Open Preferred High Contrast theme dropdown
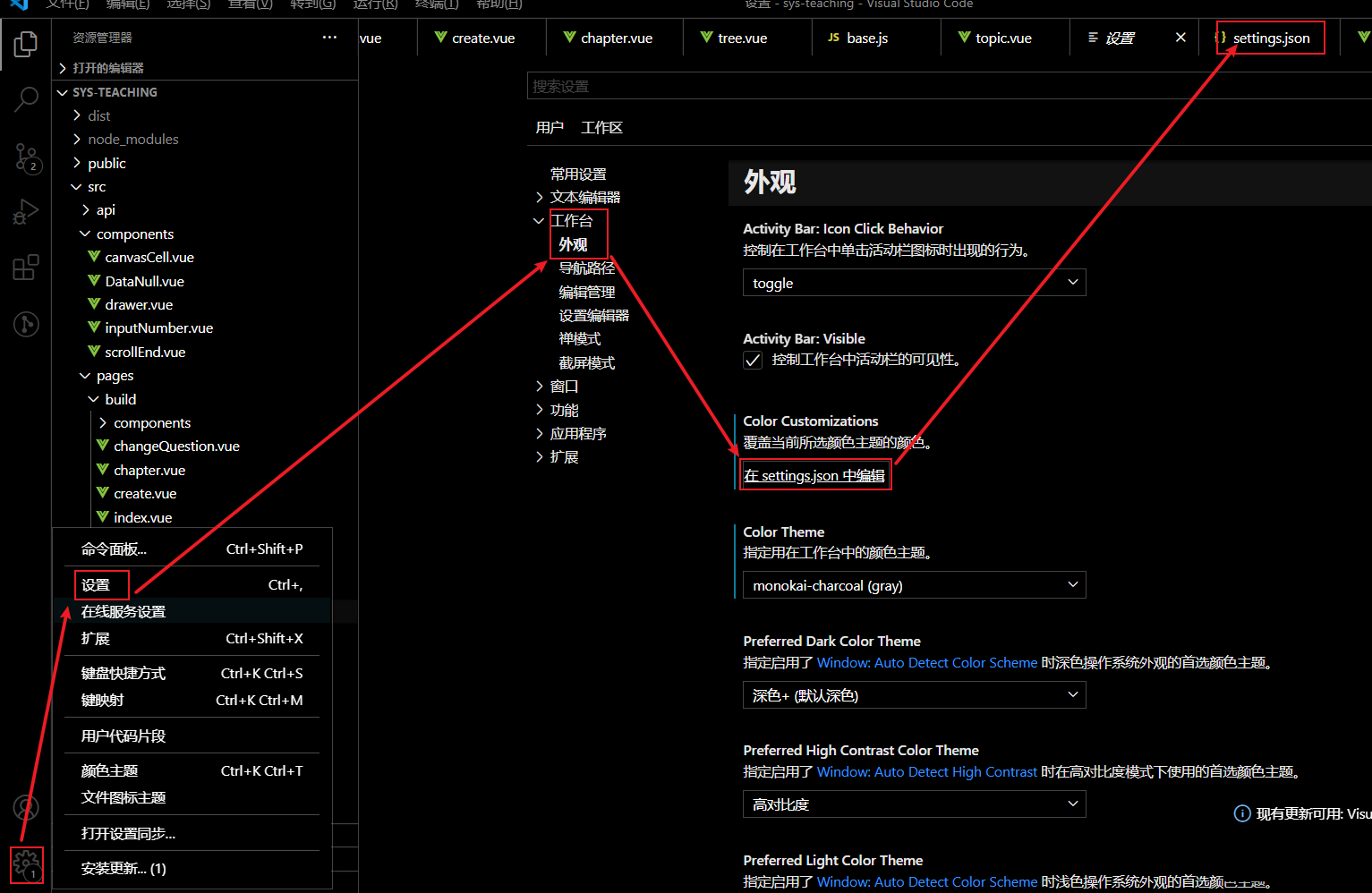This screenshot has height=893, width=1372. click(914, 804)
